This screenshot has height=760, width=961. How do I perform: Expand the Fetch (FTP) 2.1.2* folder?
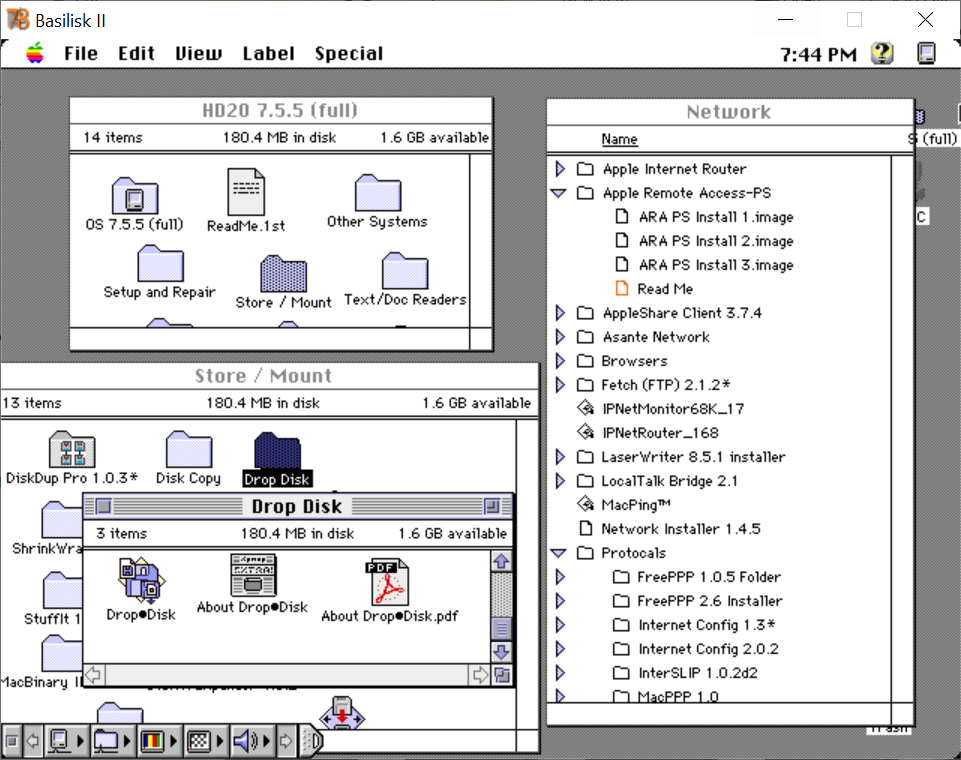click(560, 384)
